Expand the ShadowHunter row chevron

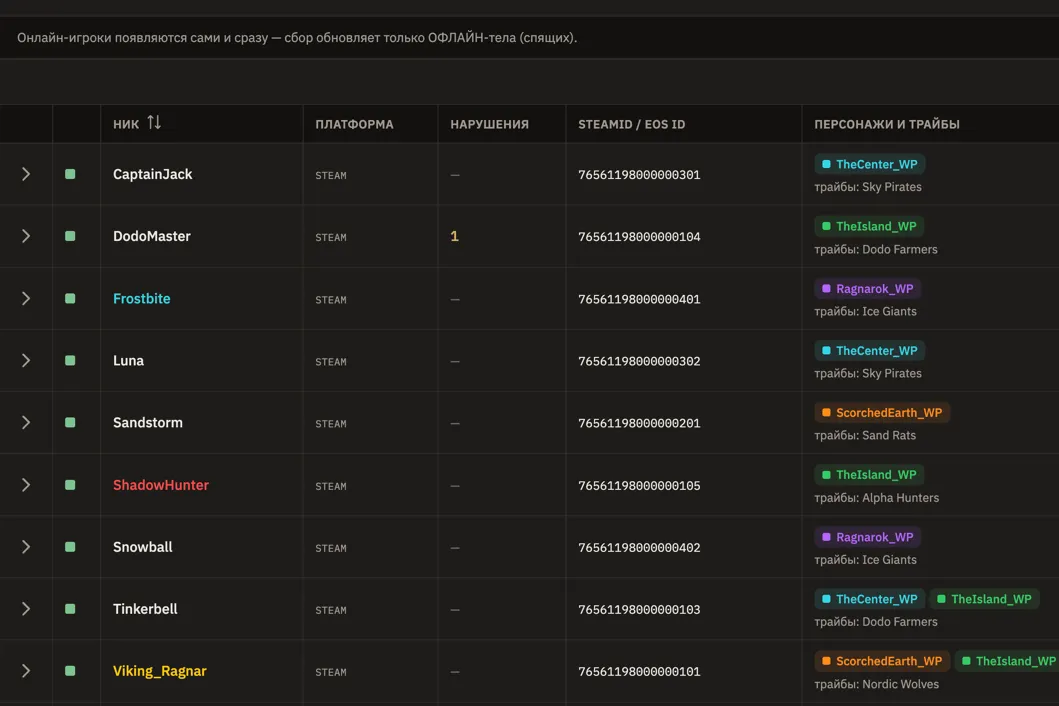tap(26, 485)
